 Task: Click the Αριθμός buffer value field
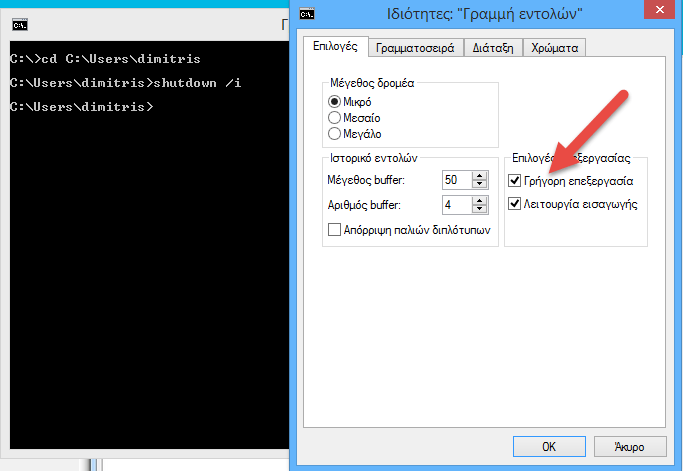click(455, 205)
